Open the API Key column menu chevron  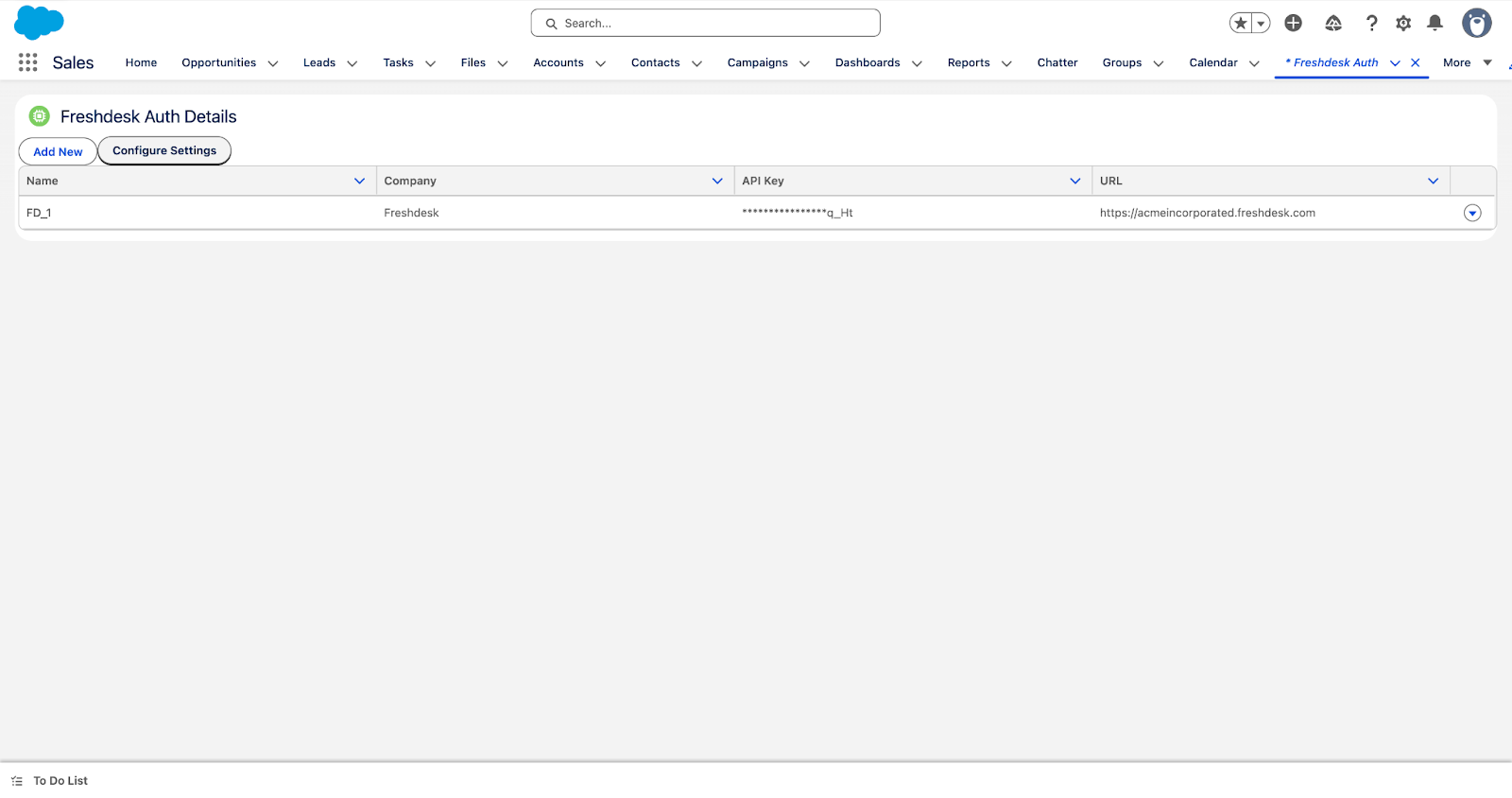point(1075,181)
